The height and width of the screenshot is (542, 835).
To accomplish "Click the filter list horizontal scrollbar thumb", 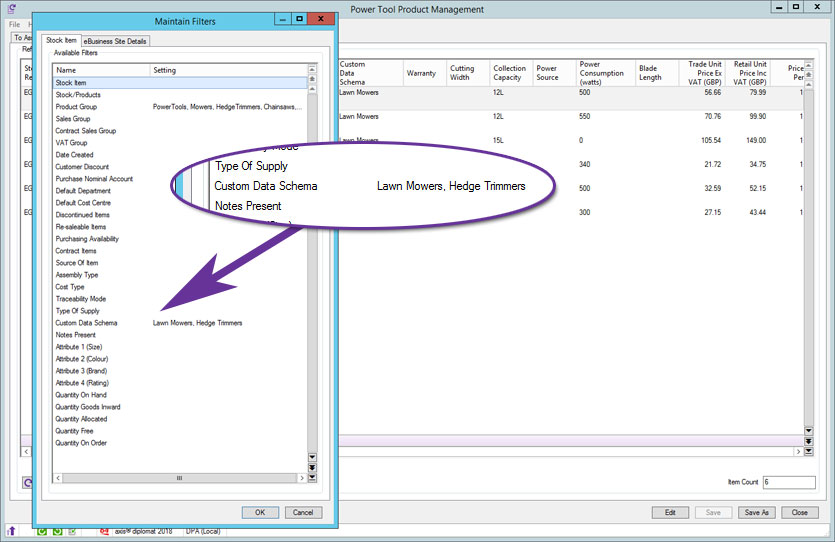I will (179, 478).
